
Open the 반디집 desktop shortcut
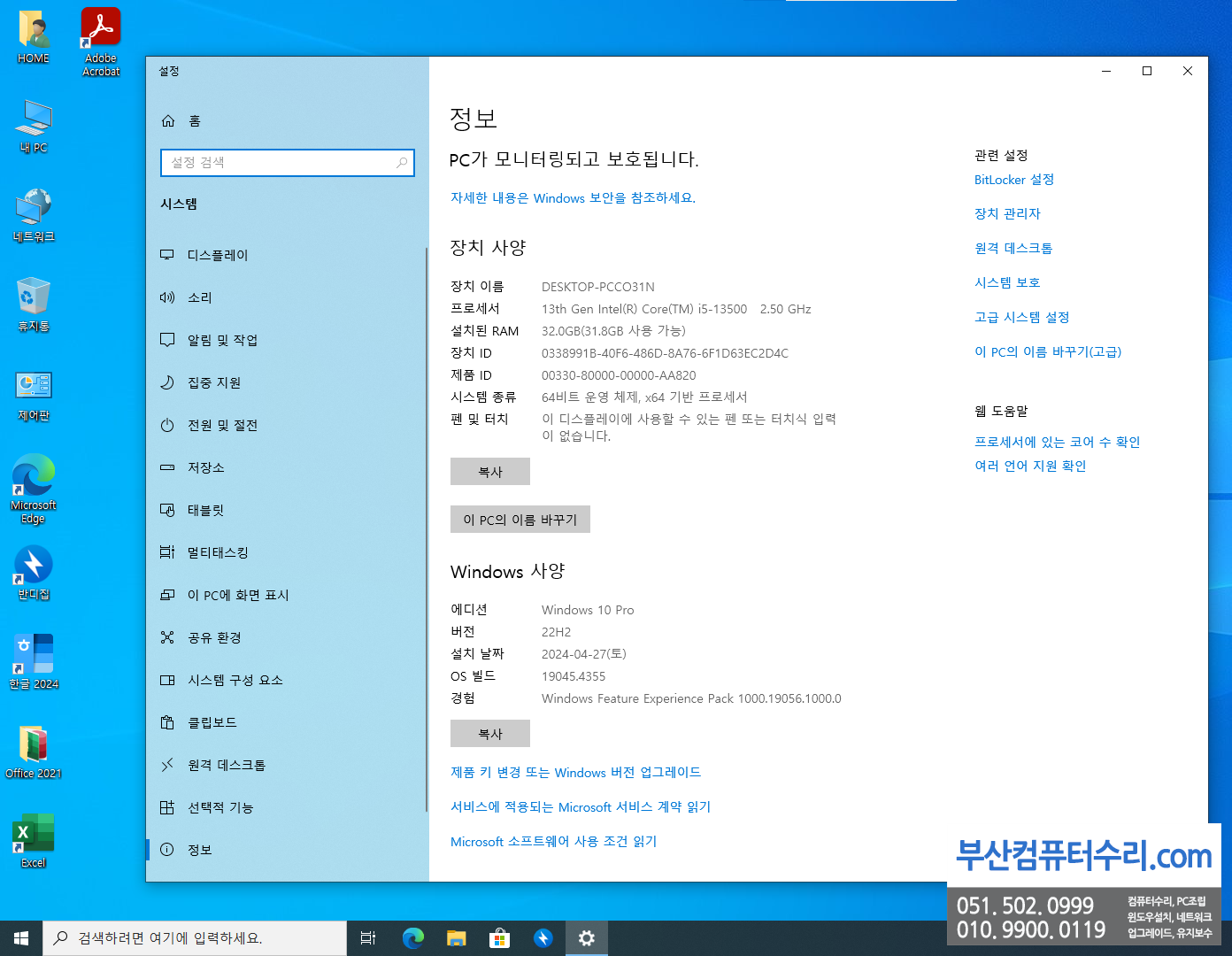pos(34,573)
